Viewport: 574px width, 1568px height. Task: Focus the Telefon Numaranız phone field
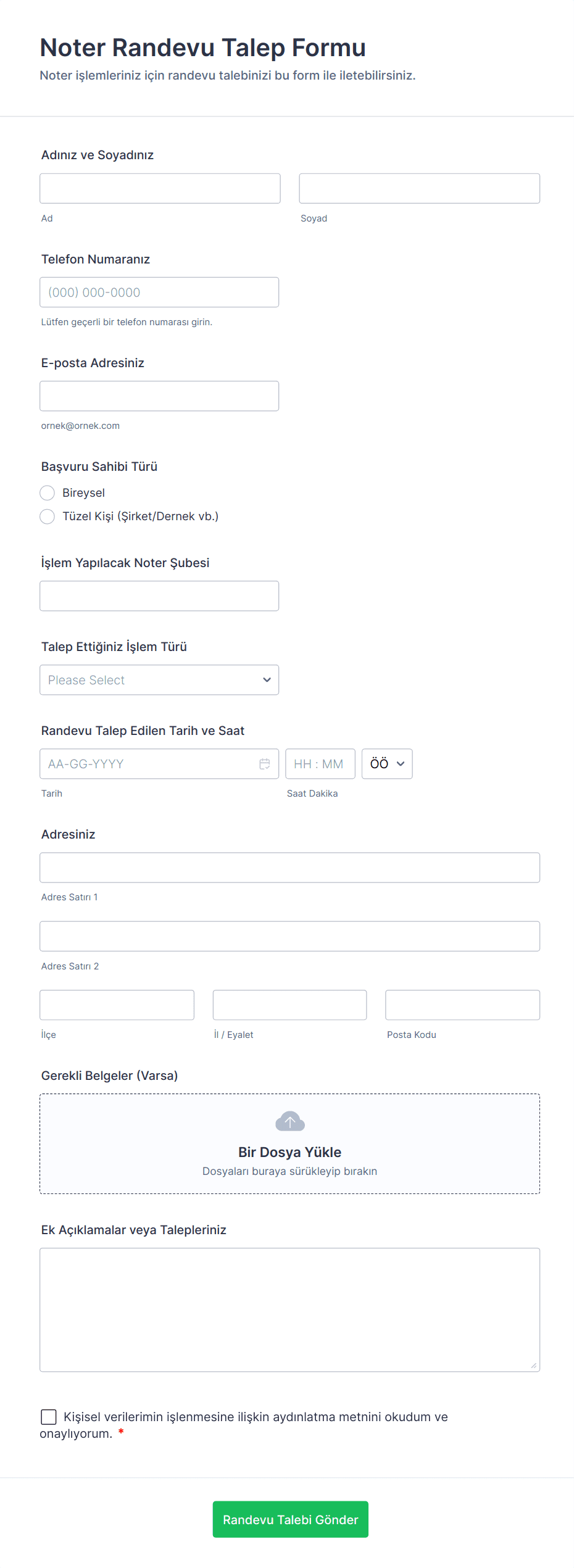pos(159,292)
